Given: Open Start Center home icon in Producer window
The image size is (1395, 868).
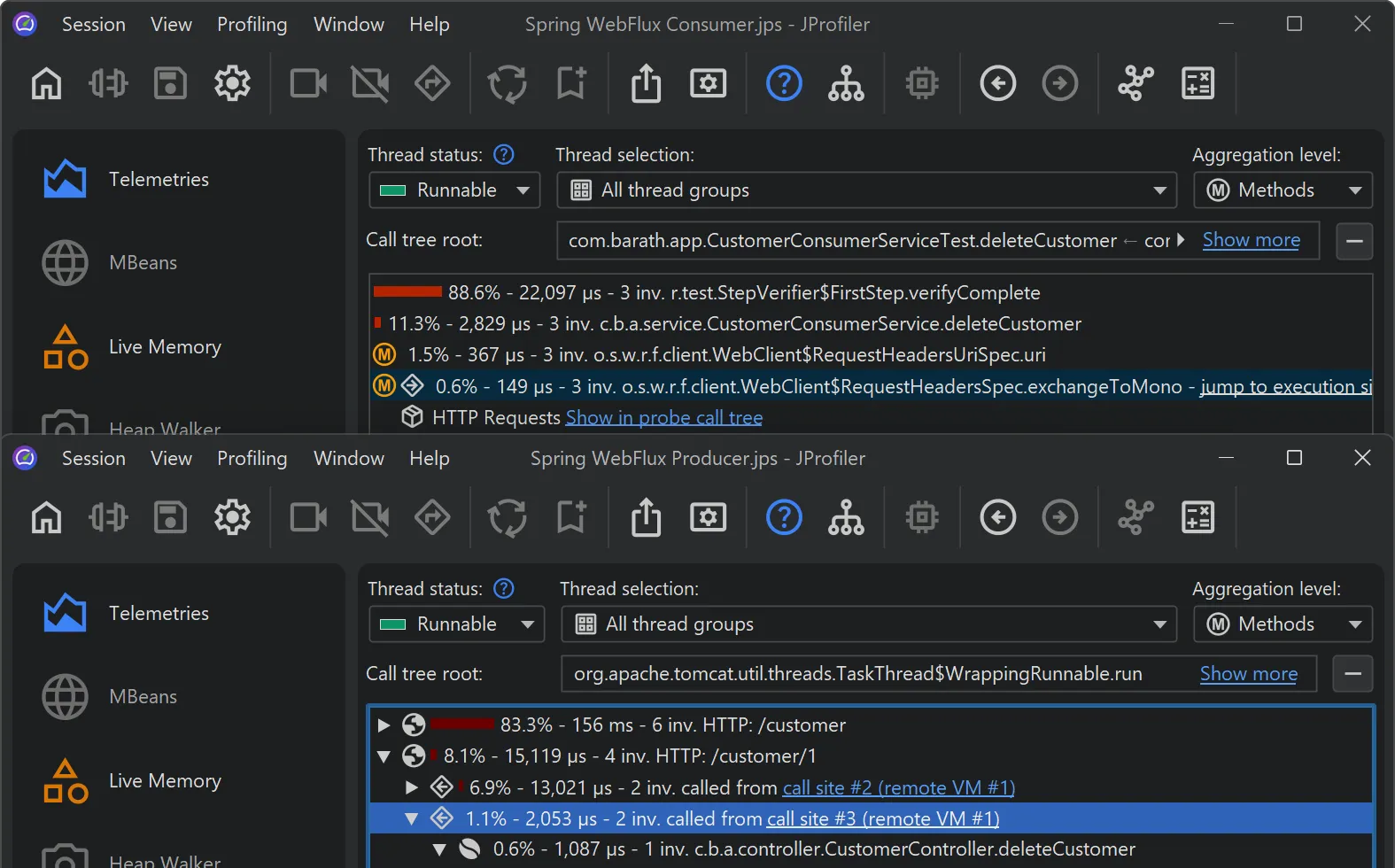Looking at the screenshot, I should click(x=47, y=517).
